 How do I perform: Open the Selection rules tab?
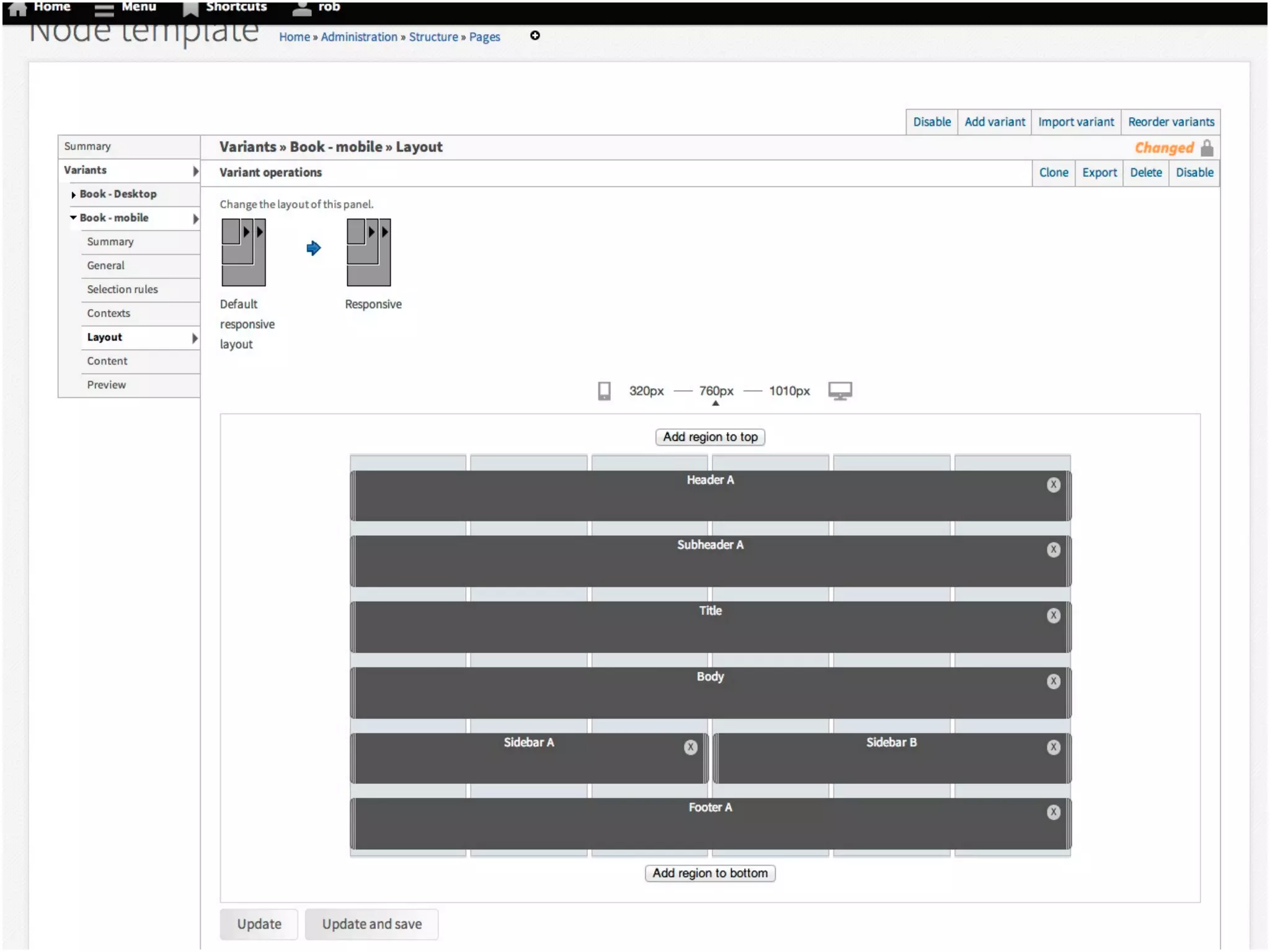point(122,289)
